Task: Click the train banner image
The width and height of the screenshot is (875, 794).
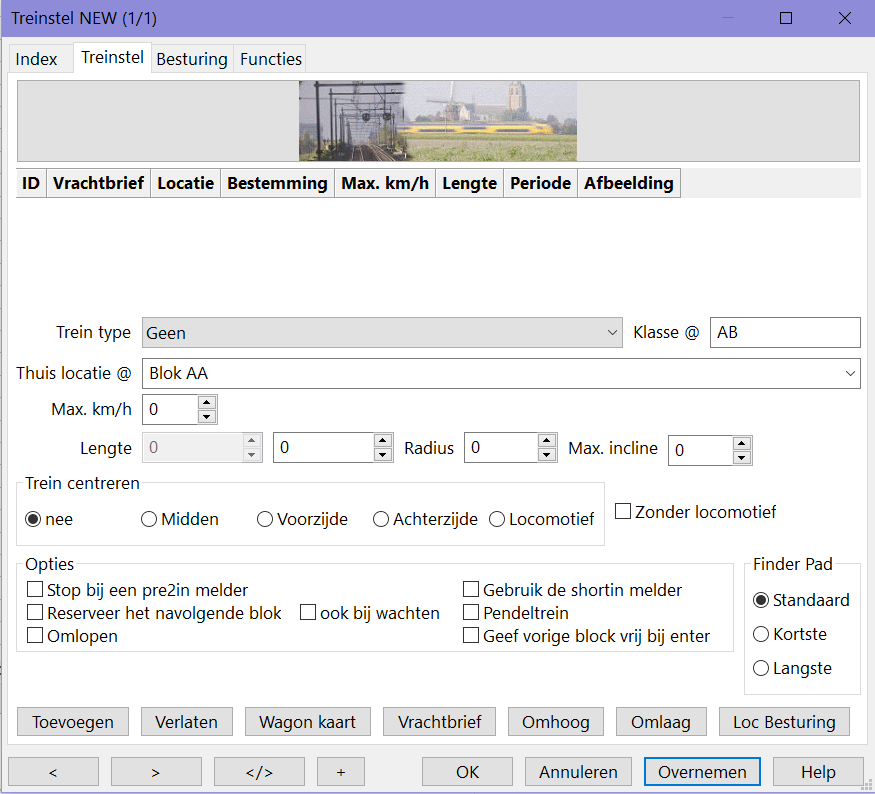Action: point(438,121)
